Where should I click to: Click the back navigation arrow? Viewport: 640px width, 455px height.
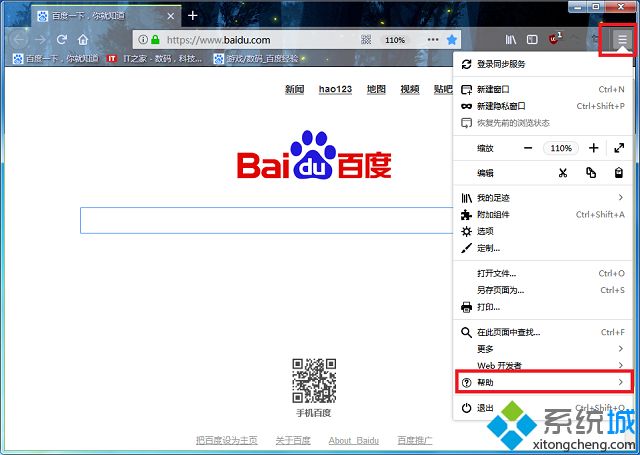[x=19, y=40]
